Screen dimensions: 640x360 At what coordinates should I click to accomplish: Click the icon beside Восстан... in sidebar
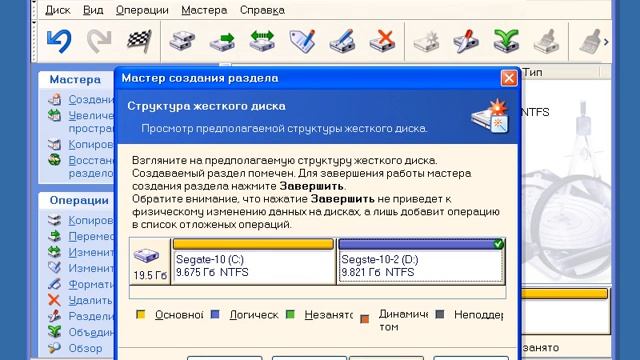pos(55,160)
